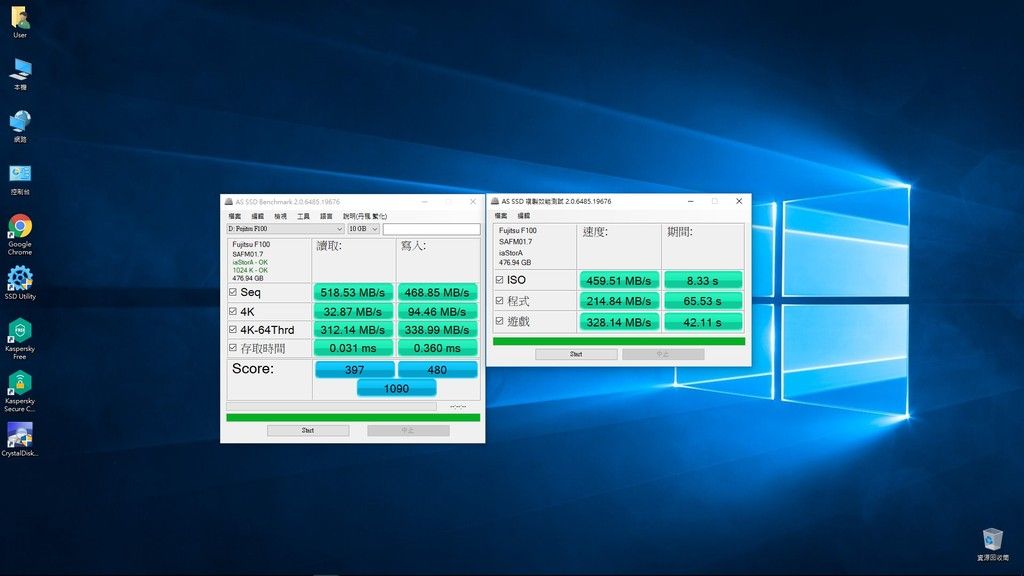
Task: Click the ISO duration 8.33 s
Action: (x=703, y=280)
